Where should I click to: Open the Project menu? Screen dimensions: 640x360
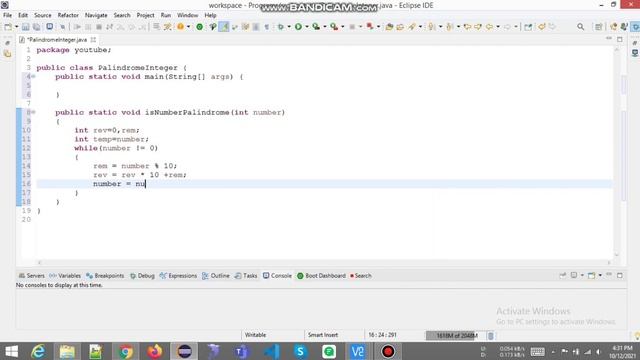coord(145,15)
